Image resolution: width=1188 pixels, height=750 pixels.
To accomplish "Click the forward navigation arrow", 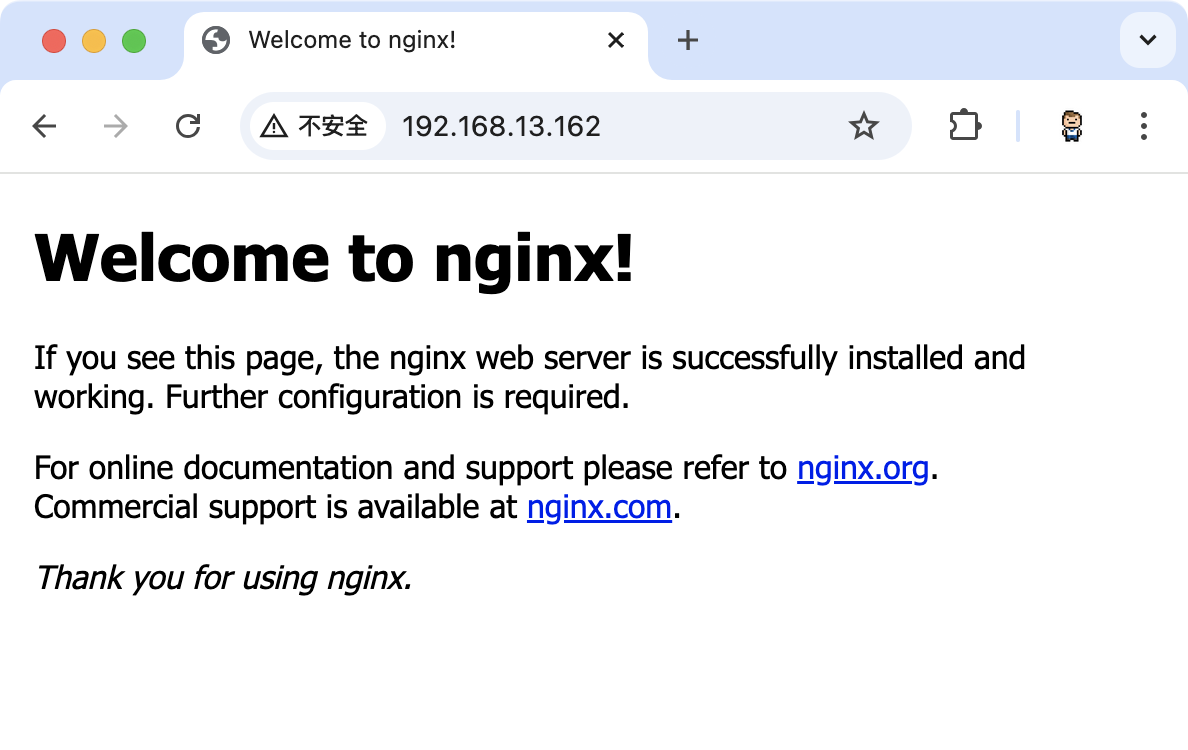I will pos(116,126).
